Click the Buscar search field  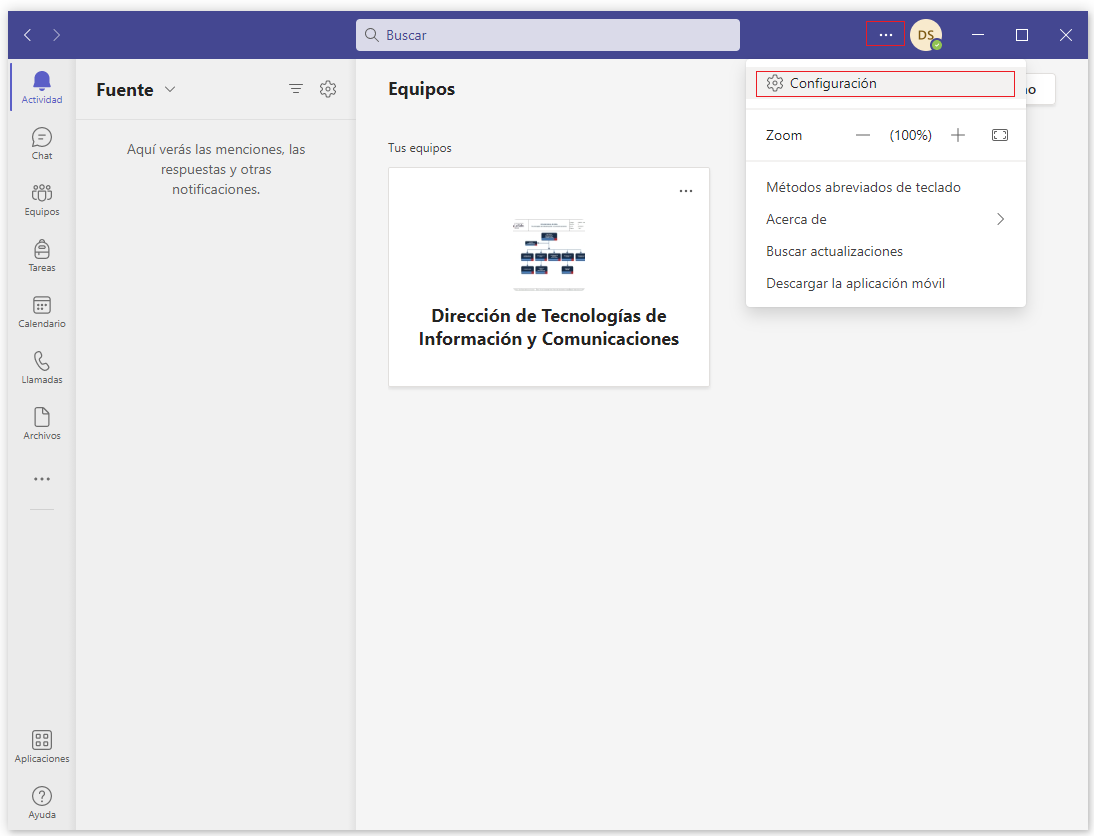[x=548, y=35]
